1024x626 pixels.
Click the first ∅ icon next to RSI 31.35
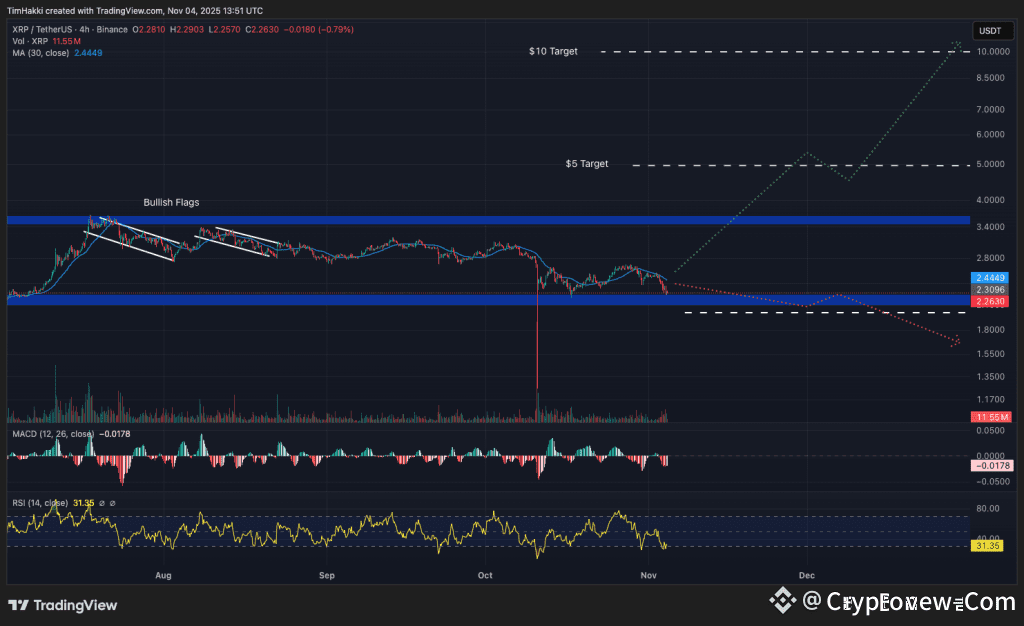point(101,503)
